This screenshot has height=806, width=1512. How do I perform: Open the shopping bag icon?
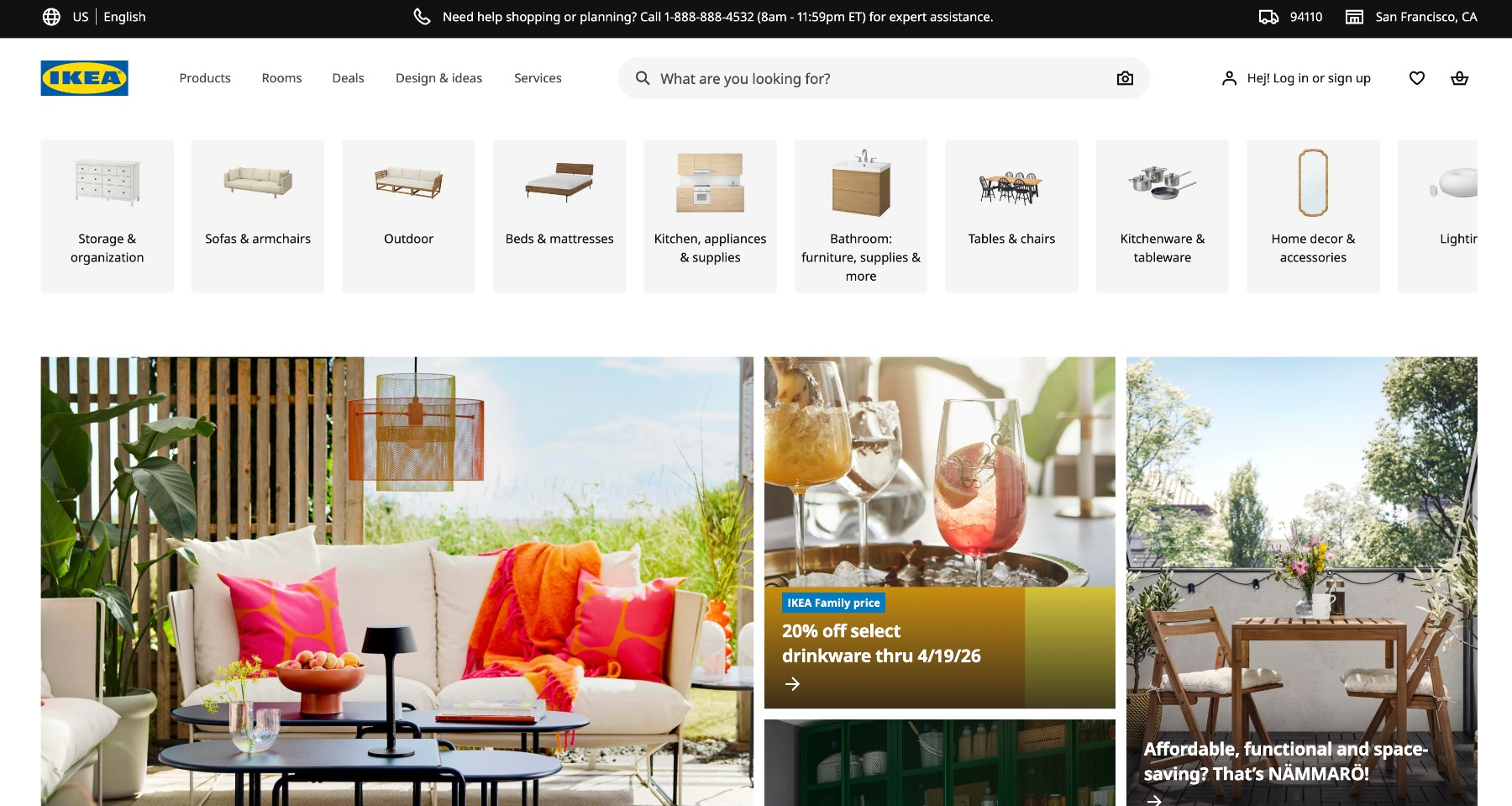click(x=1459, y=78)
